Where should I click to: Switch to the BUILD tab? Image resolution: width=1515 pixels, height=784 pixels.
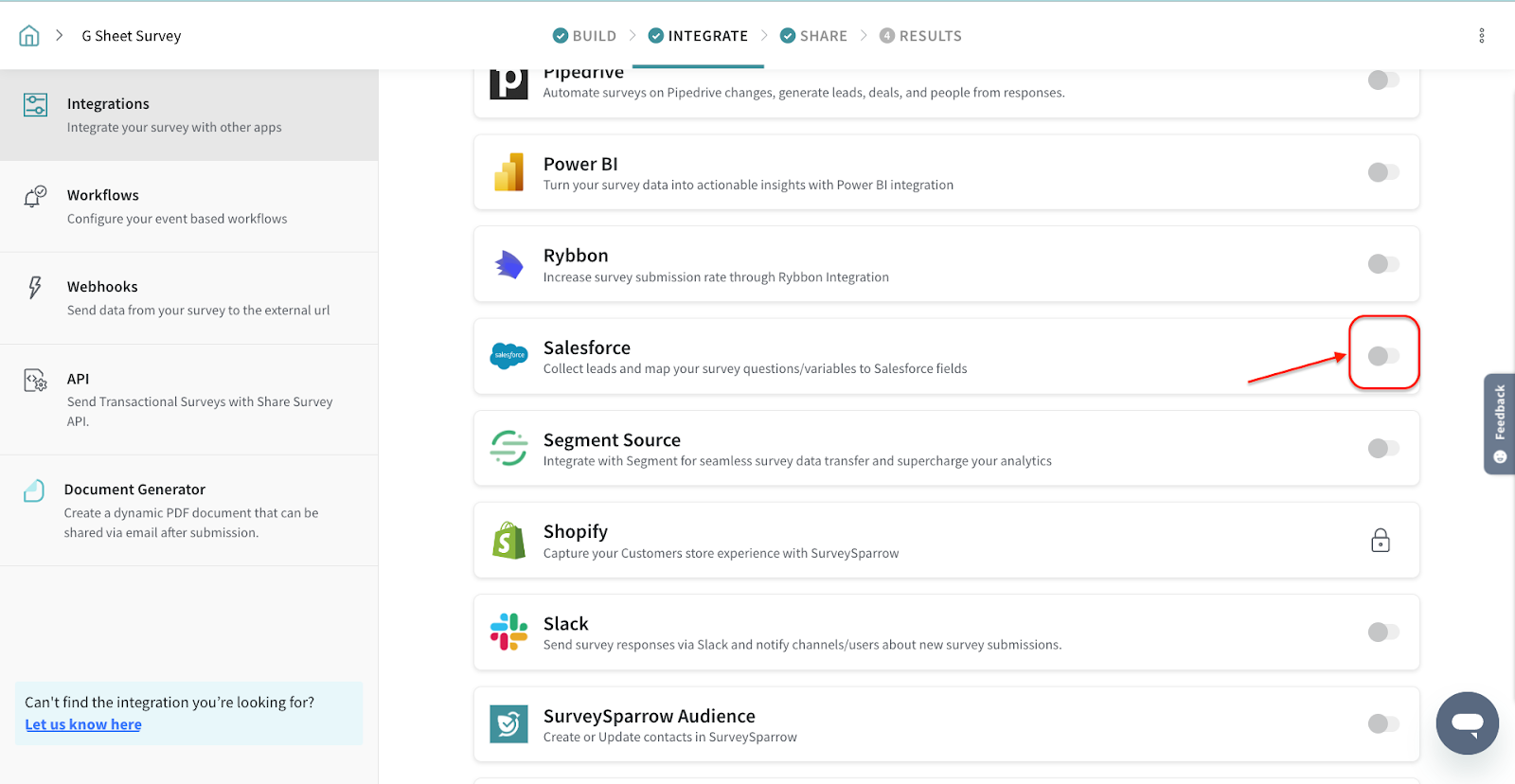[584, 36]
